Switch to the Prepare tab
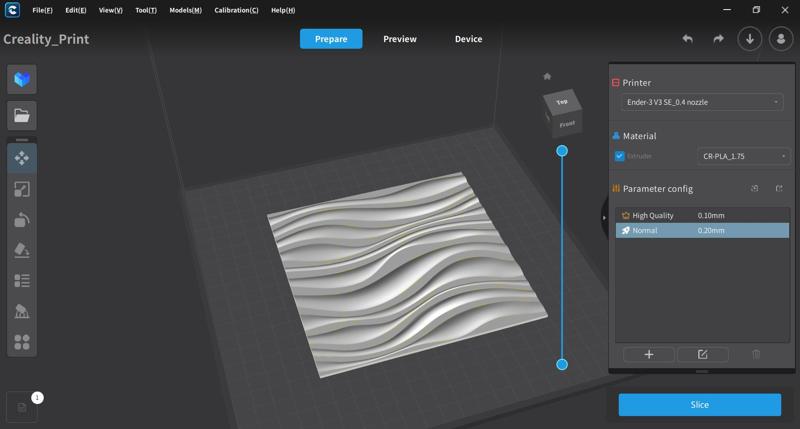 click(x=331, y=39)
